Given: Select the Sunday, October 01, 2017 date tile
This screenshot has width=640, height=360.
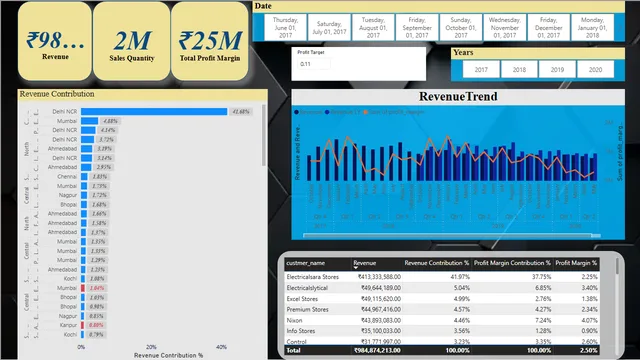Looking at the screenshot, I should pos(461,27).
